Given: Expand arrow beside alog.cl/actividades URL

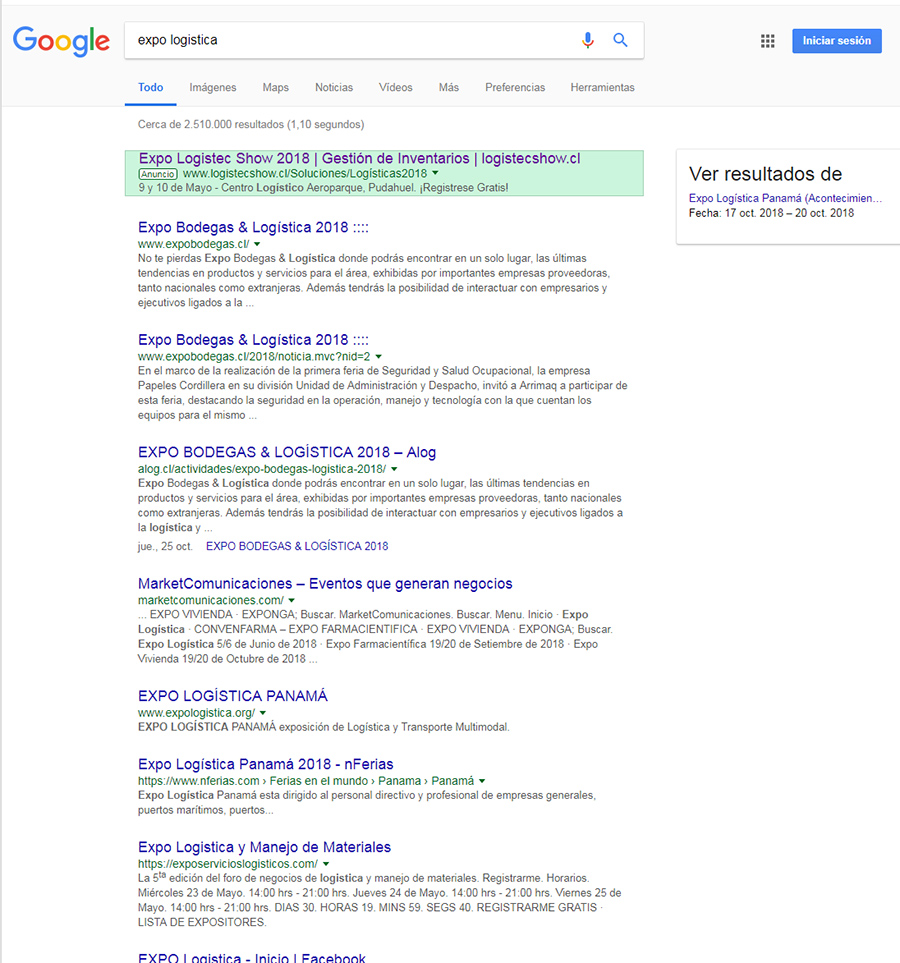Looking at the screenshot, I should pos(394,469).
